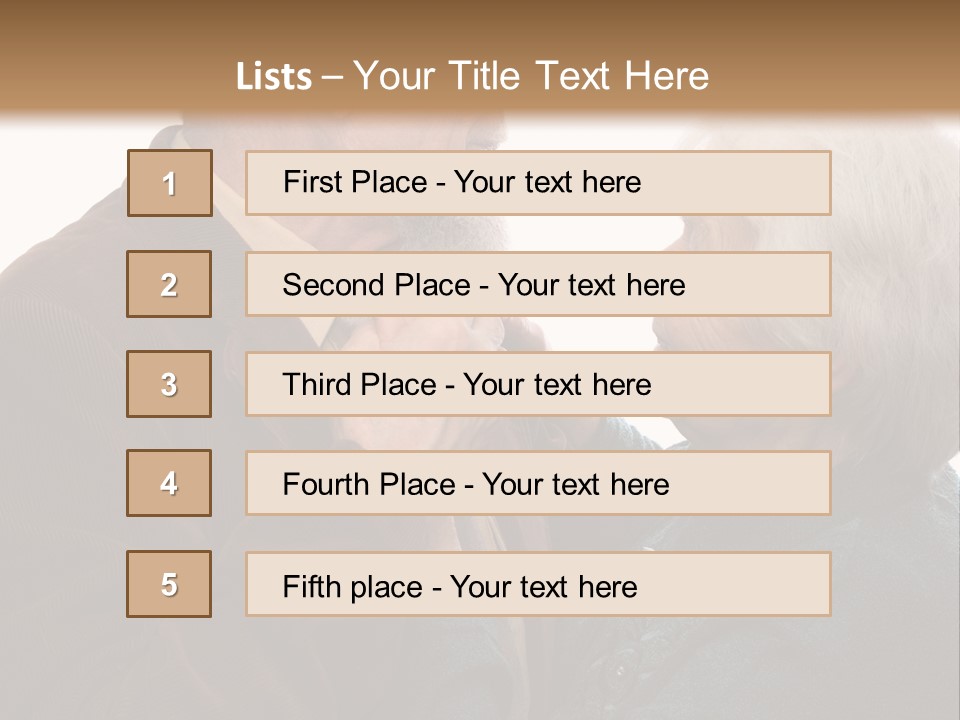Click the bold word Lists in title

273,77
